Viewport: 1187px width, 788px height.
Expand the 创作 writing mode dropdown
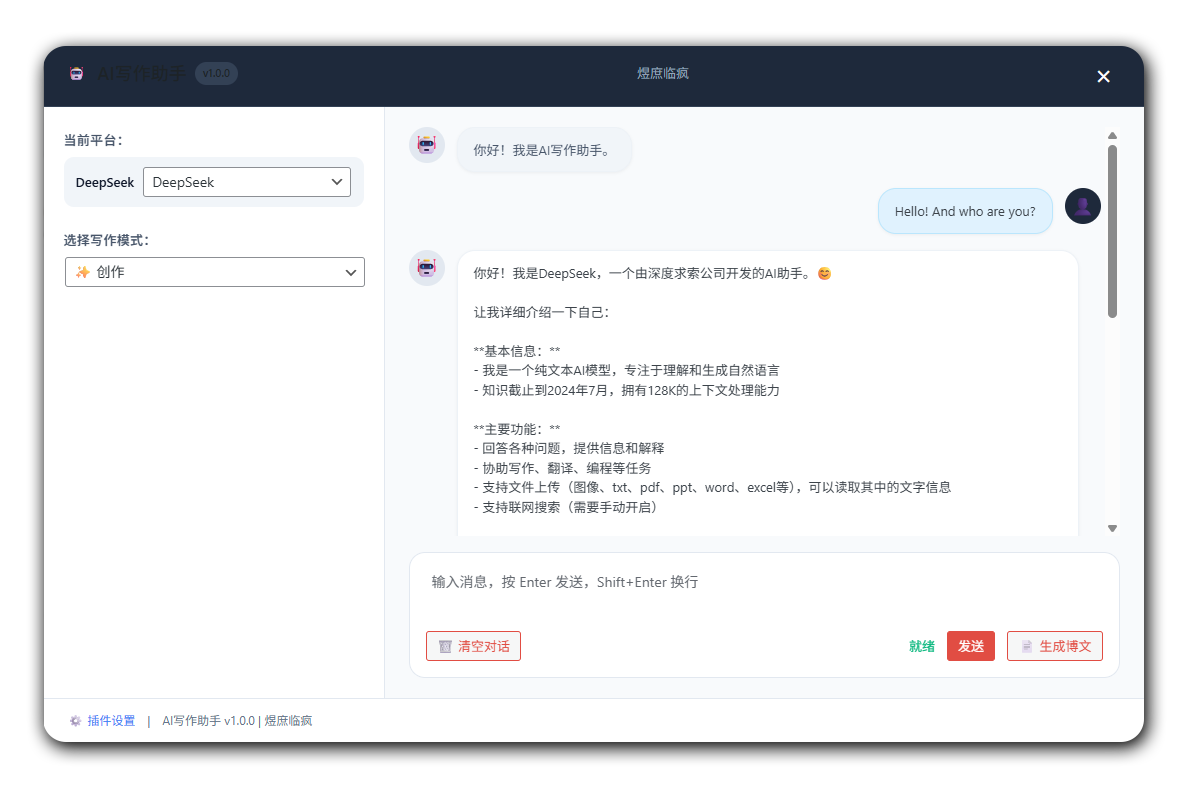215,272
